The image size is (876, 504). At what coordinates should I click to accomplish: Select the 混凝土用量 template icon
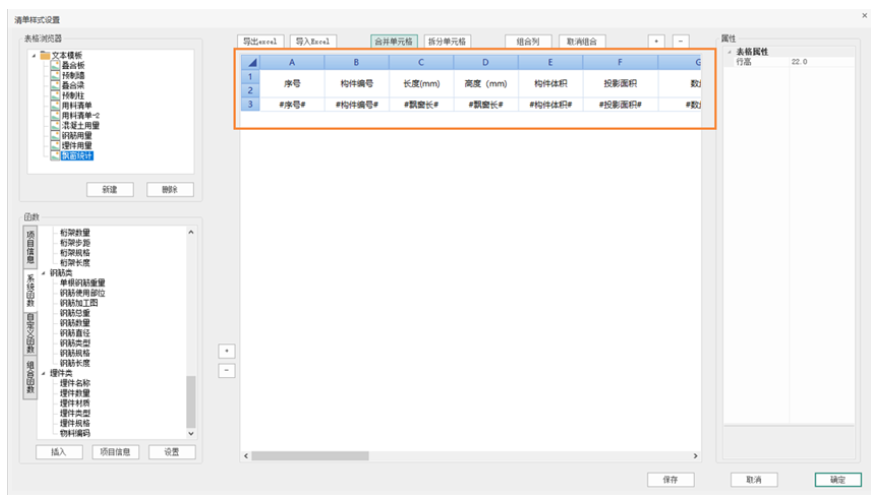click(x=54, y=125)
